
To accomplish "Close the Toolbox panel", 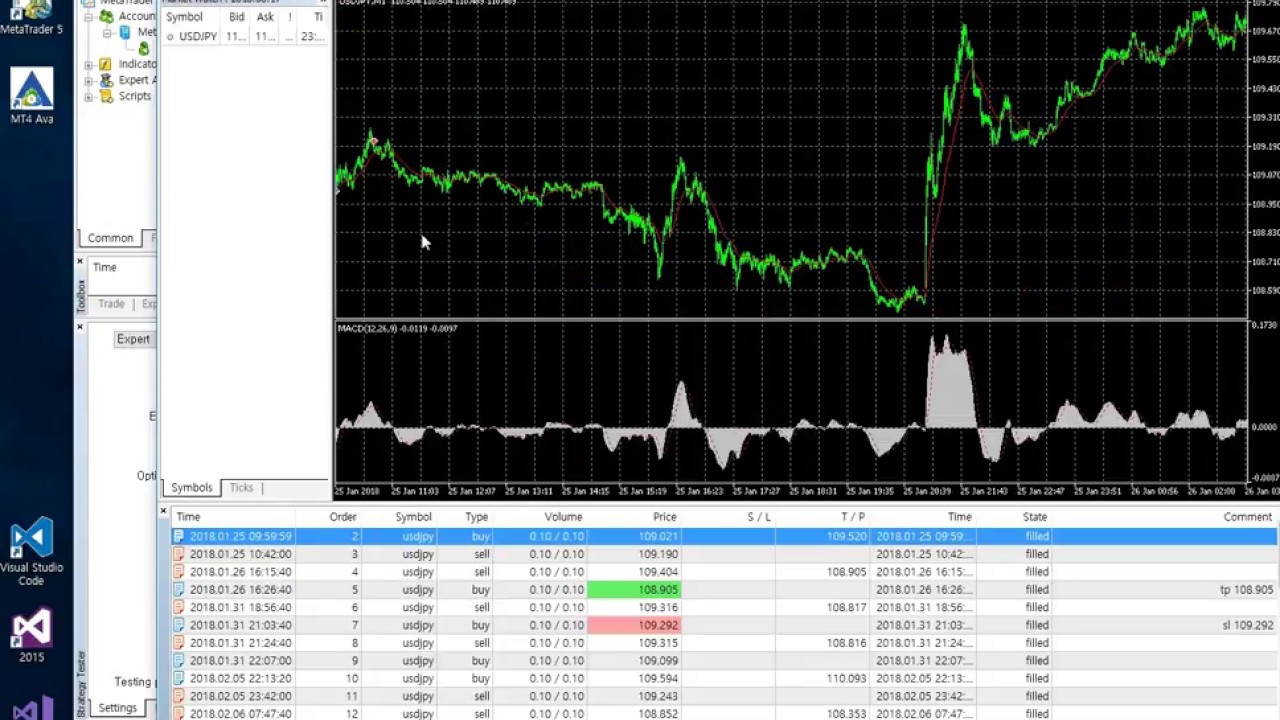I will point(80,261).
